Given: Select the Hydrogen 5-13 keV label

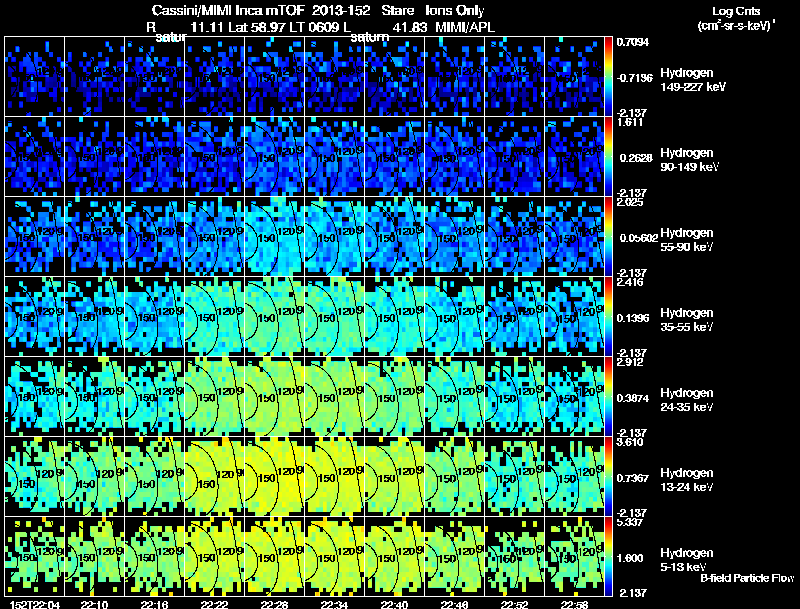Looking at the screenshot, I should coord(687,560).
